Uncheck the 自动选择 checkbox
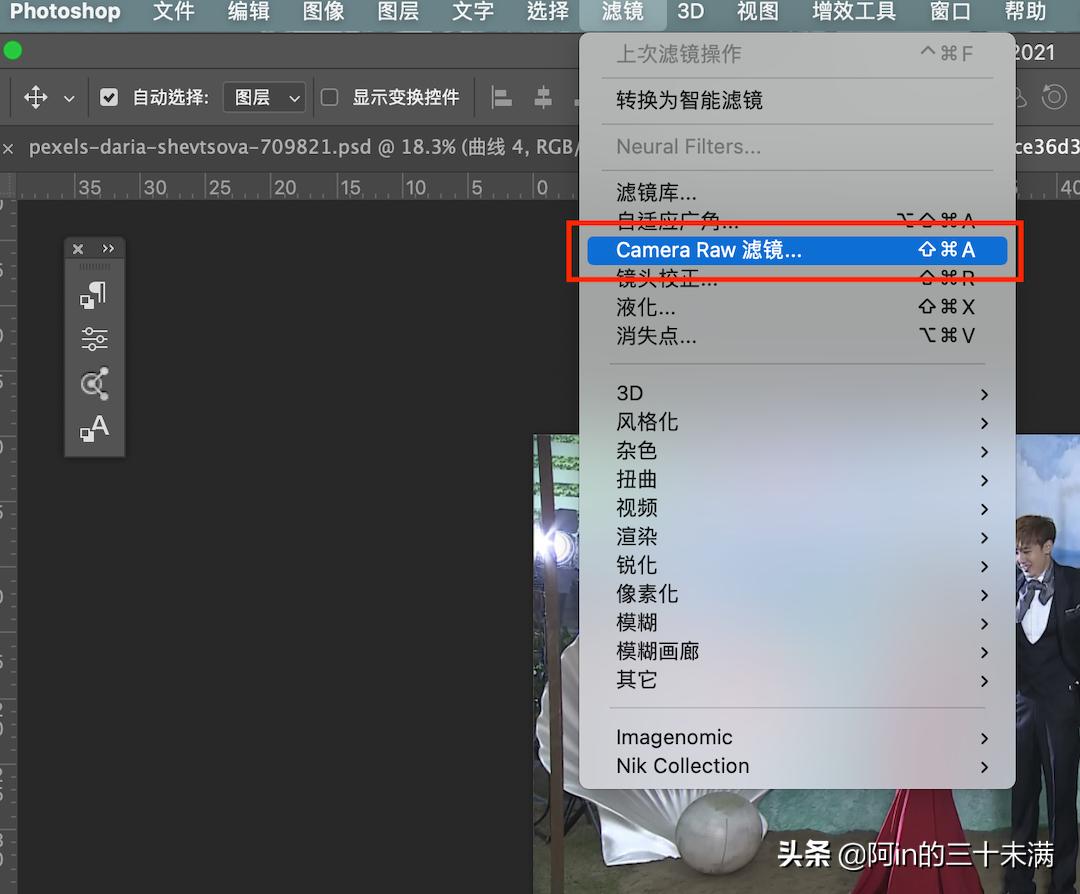Image resolution: width=1080 pixels, height=894 pixels. (x=109, y=96)
